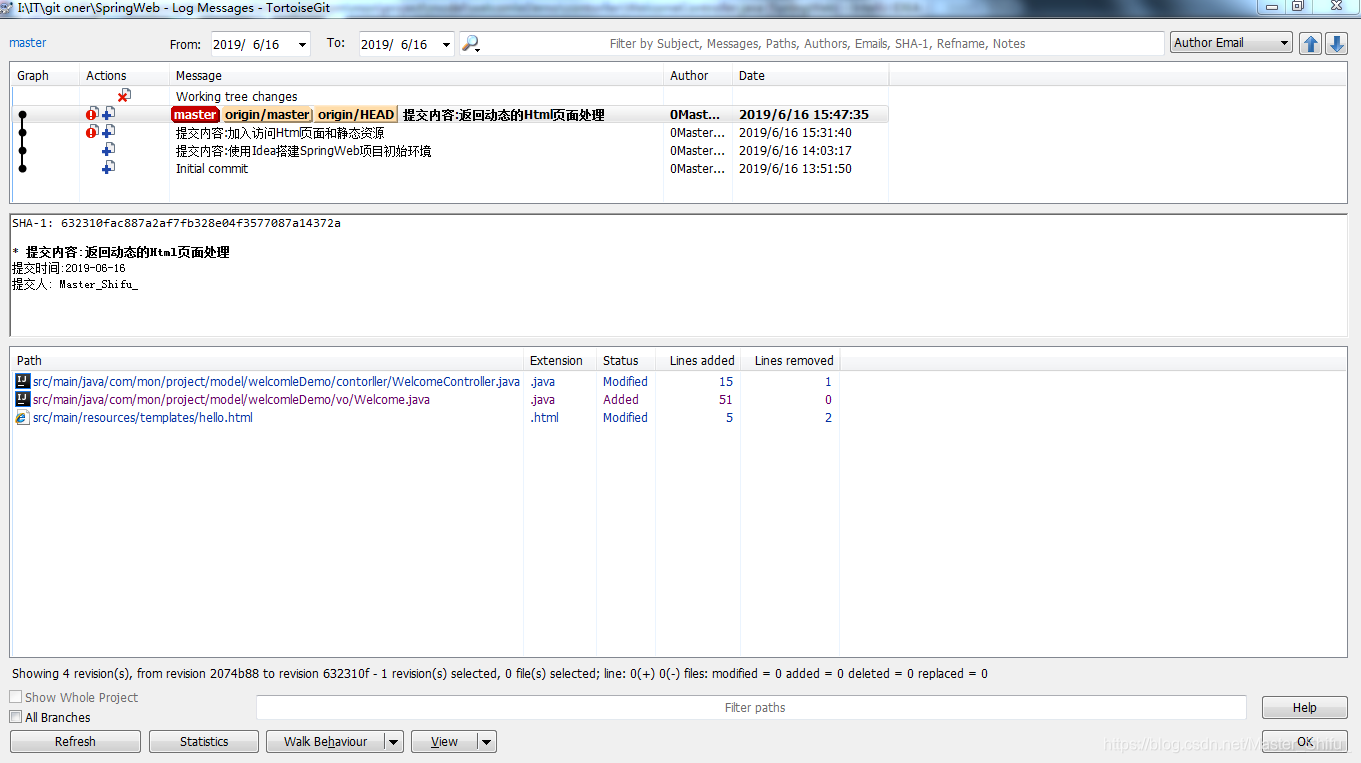
Task: Click the master branch link
Action: pos(28,43)
